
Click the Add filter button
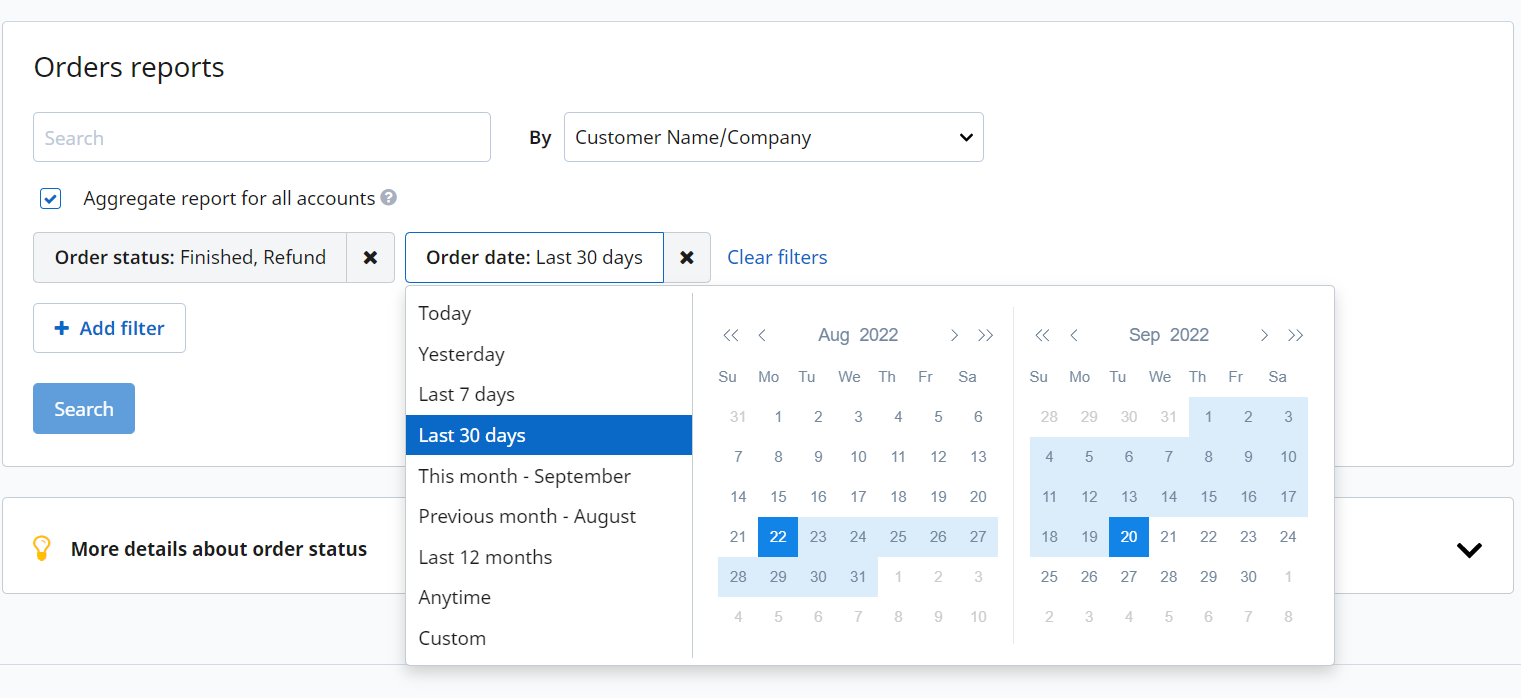click(x=109, y=328)
